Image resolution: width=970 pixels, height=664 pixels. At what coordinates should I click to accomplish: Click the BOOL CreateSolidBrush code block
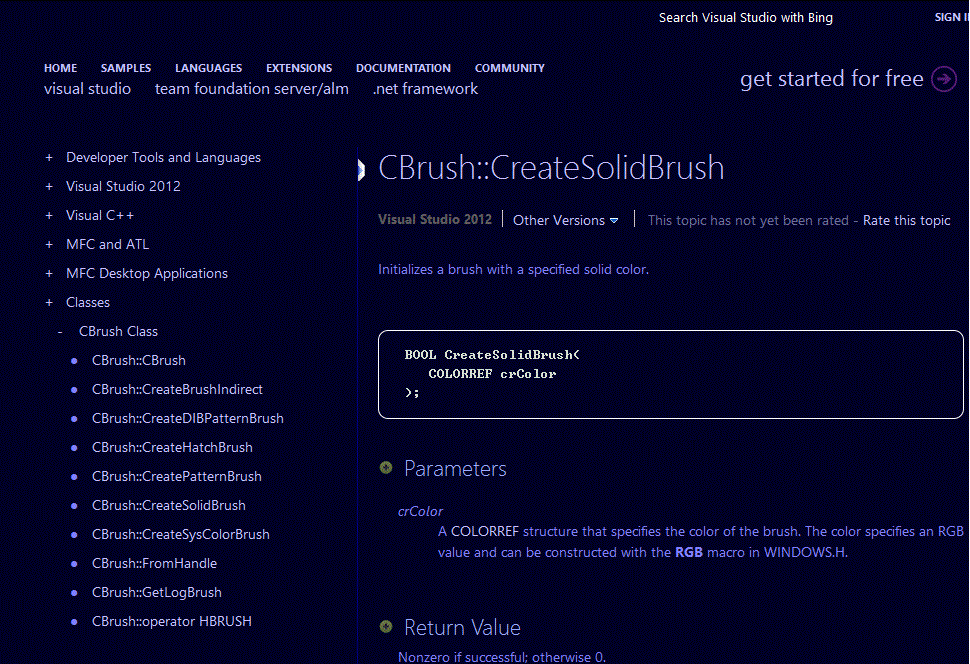(671, 374)
